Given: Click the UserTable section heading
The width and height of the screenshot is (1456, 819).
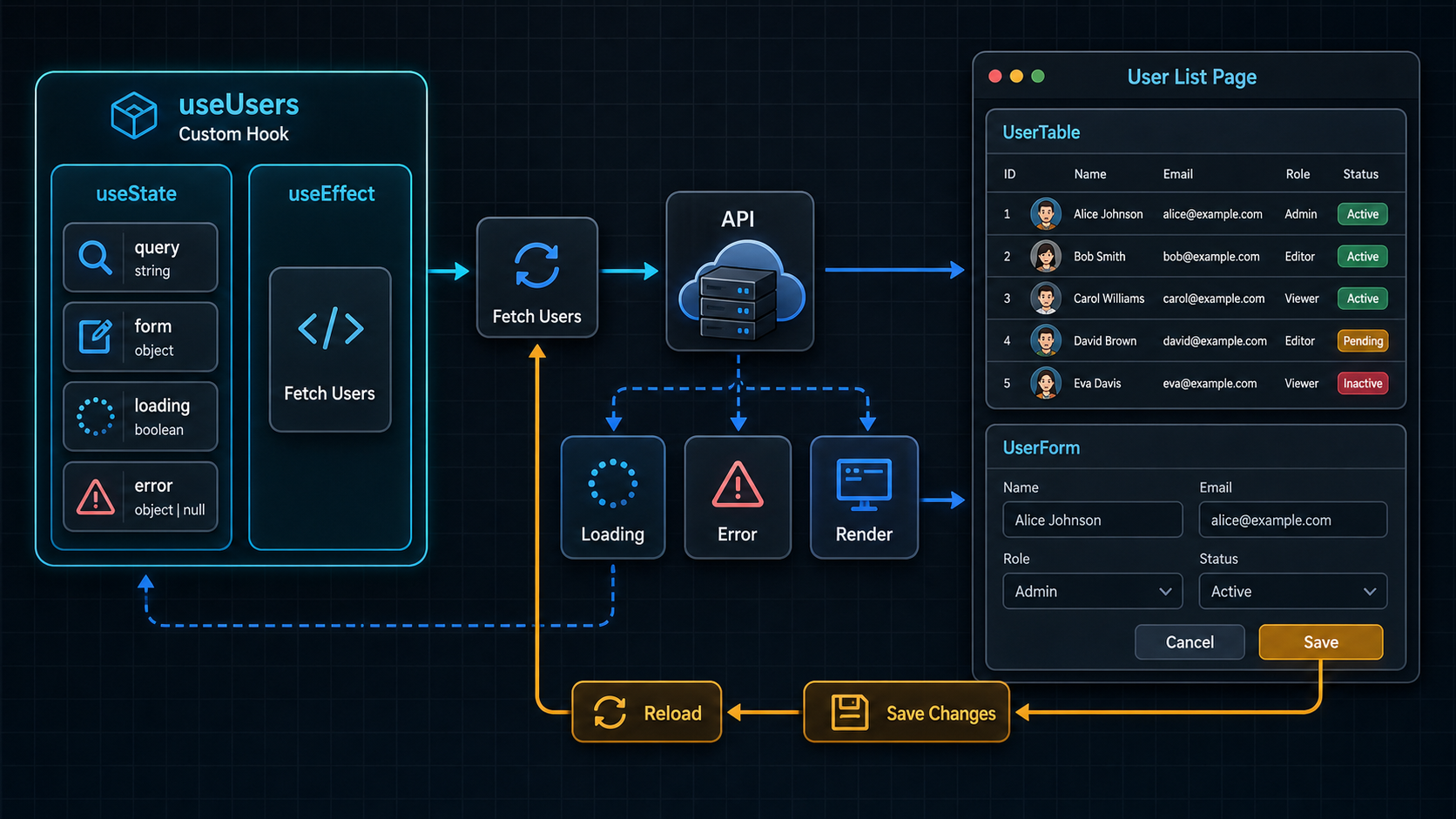Looking at the screenshot, I should (1041, 132).
